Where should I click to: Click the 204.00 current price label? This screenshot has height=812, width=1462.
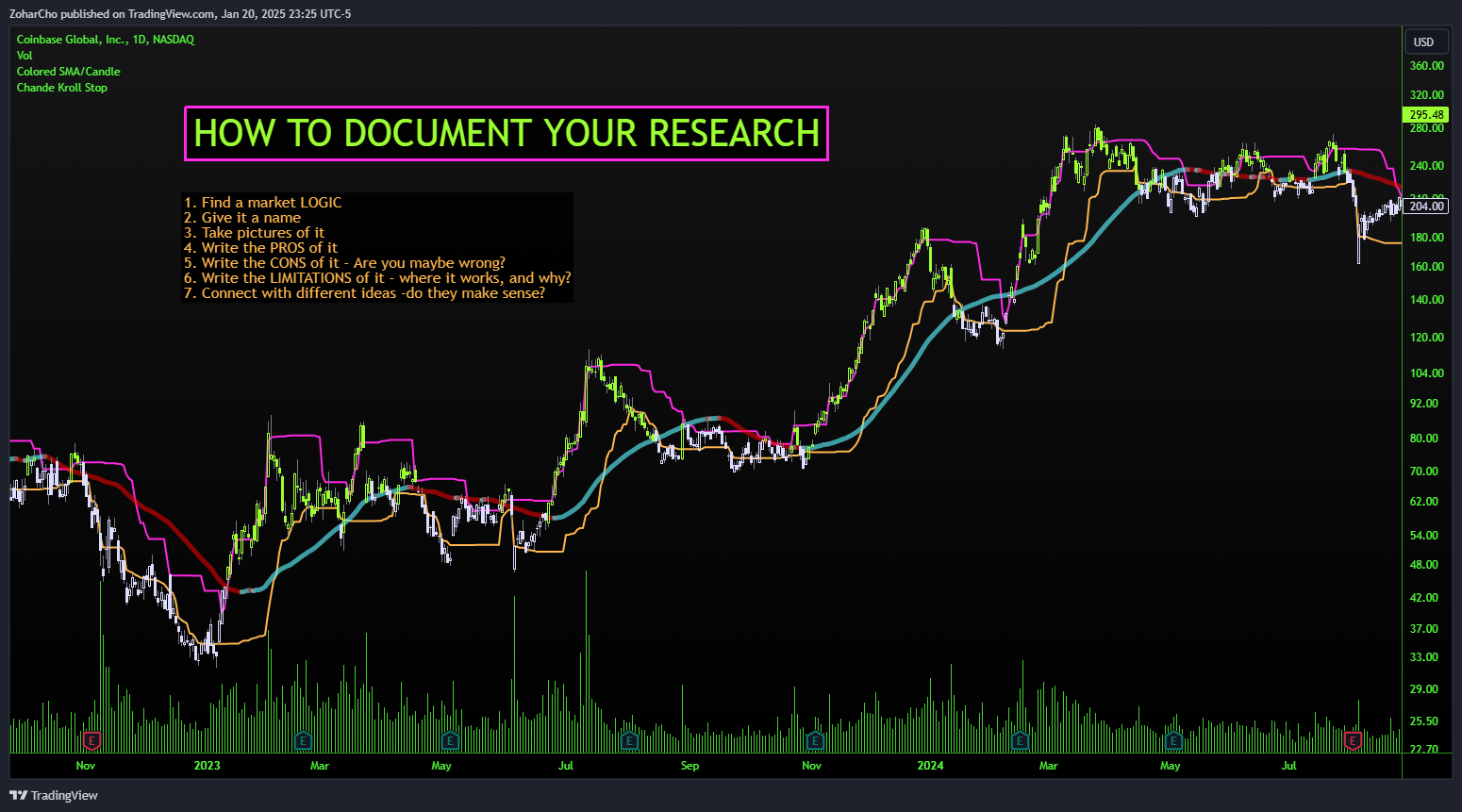1426,206
